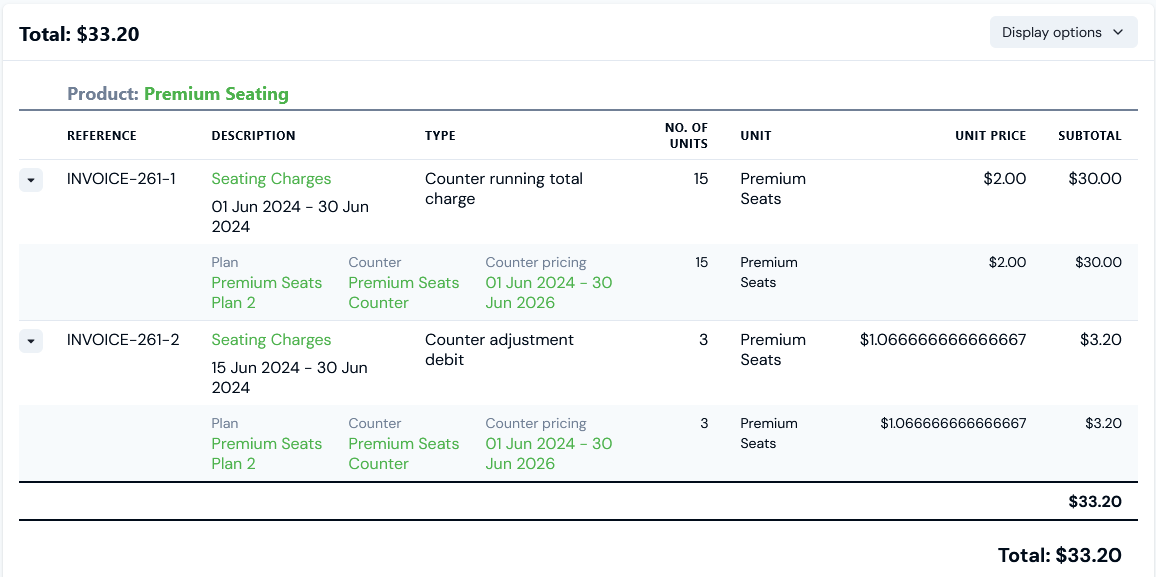
Task: Collapse the INVOICE-261-2 row details
Action: [x=31, y=341]
